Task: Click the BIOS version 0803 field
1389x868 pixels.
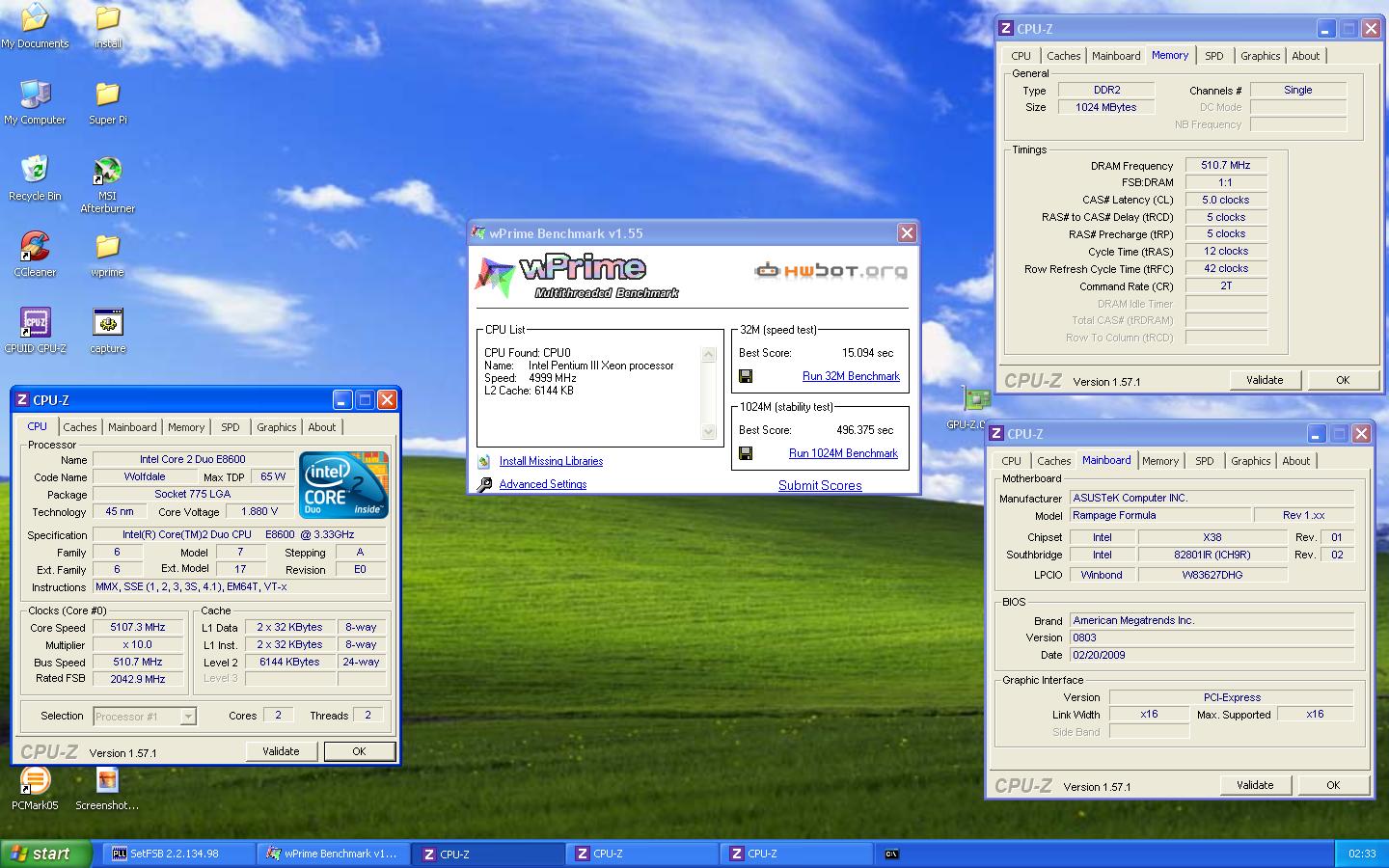Action: (x=1212, y=637)
